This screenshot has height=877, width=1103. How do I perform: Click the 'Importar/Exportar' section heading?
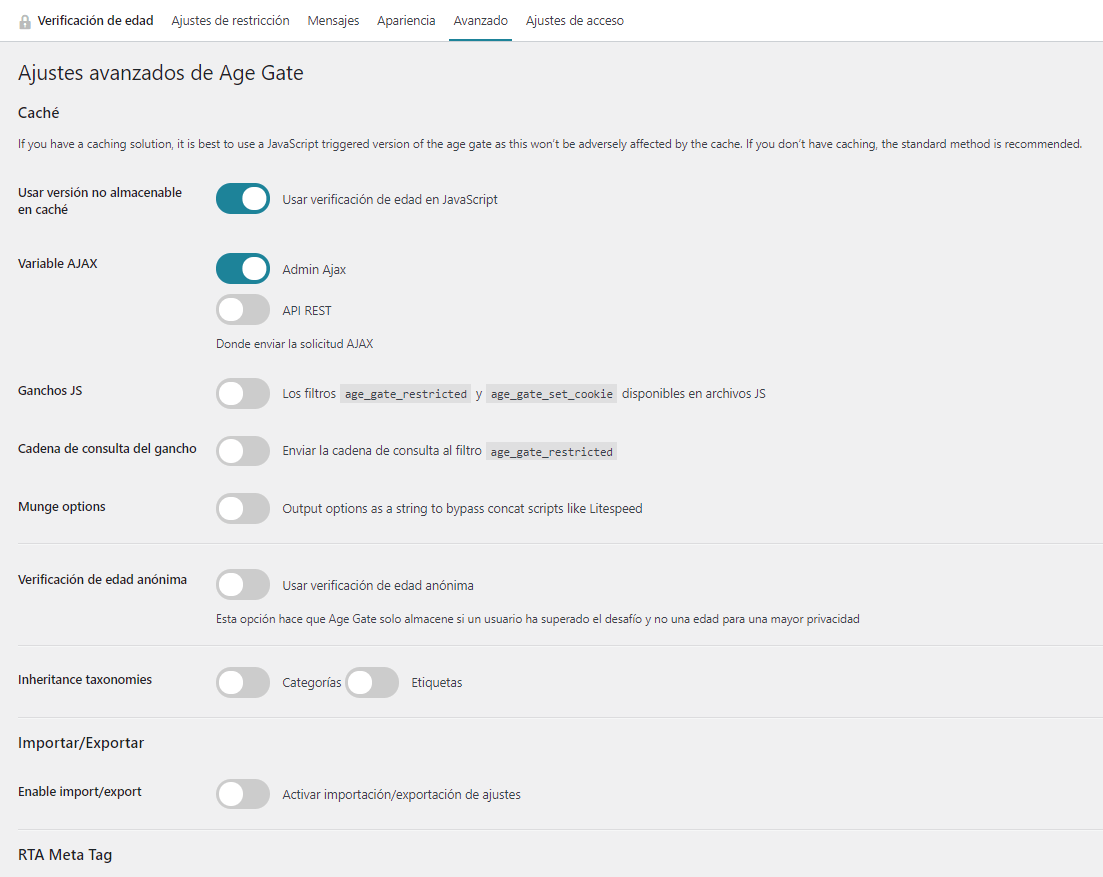coord(81,743)
